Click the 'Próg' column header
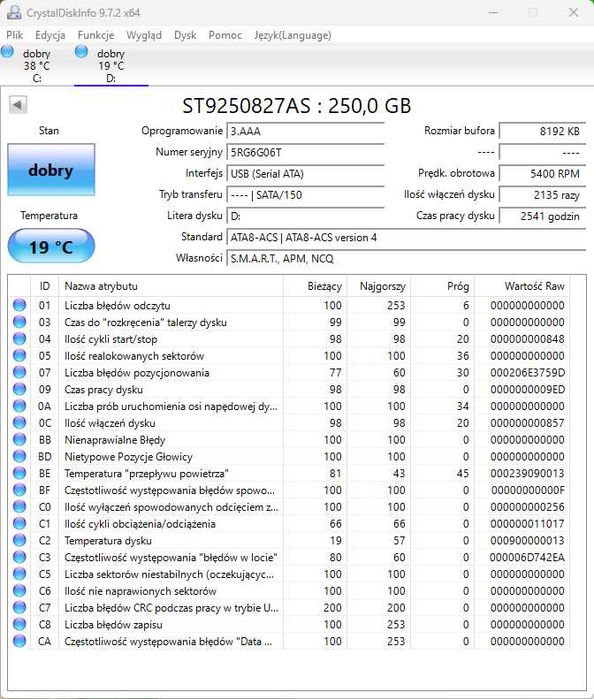 pos(442,286)
